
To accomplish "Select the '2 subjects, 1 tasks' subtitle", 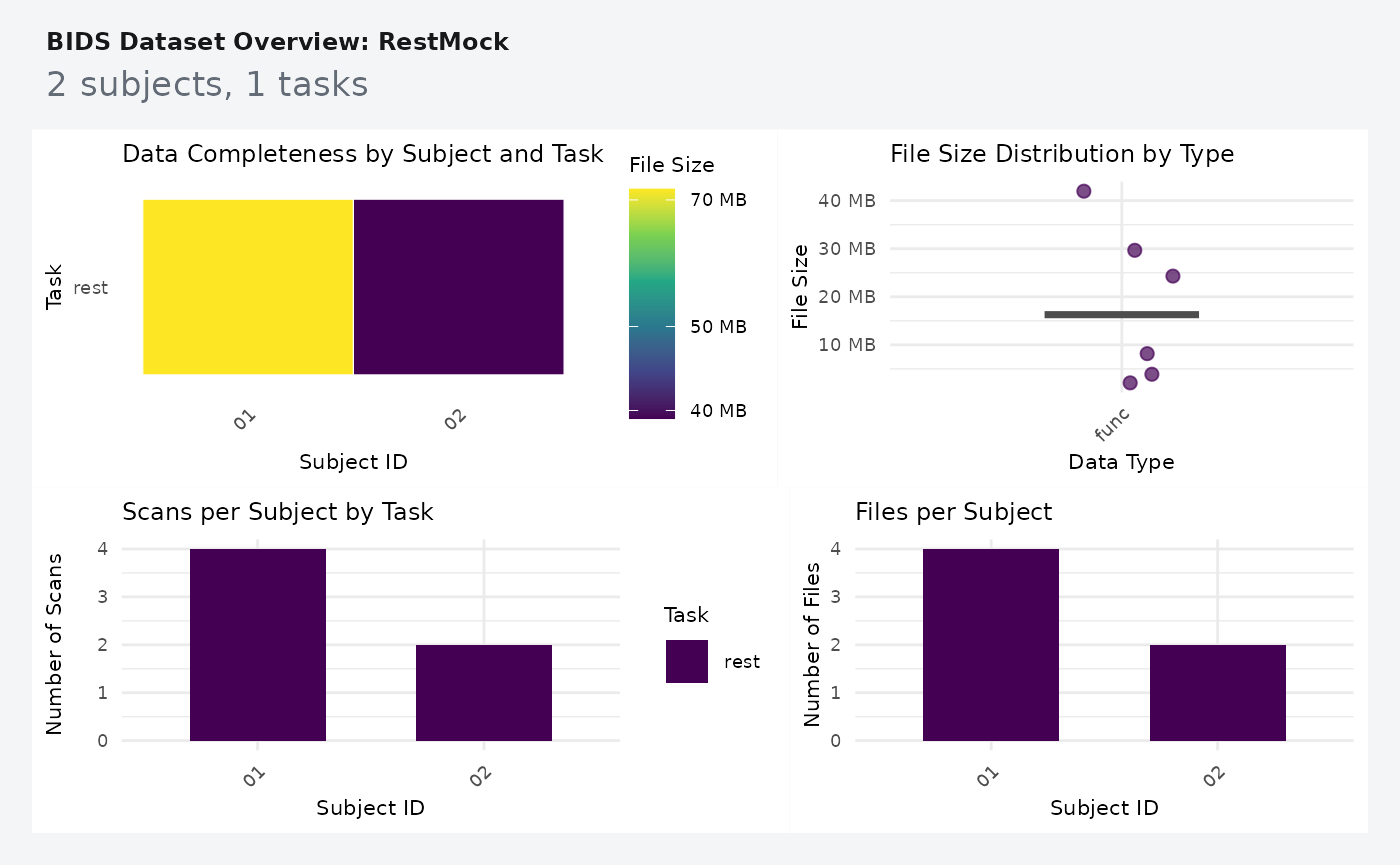I will (207, 85).
